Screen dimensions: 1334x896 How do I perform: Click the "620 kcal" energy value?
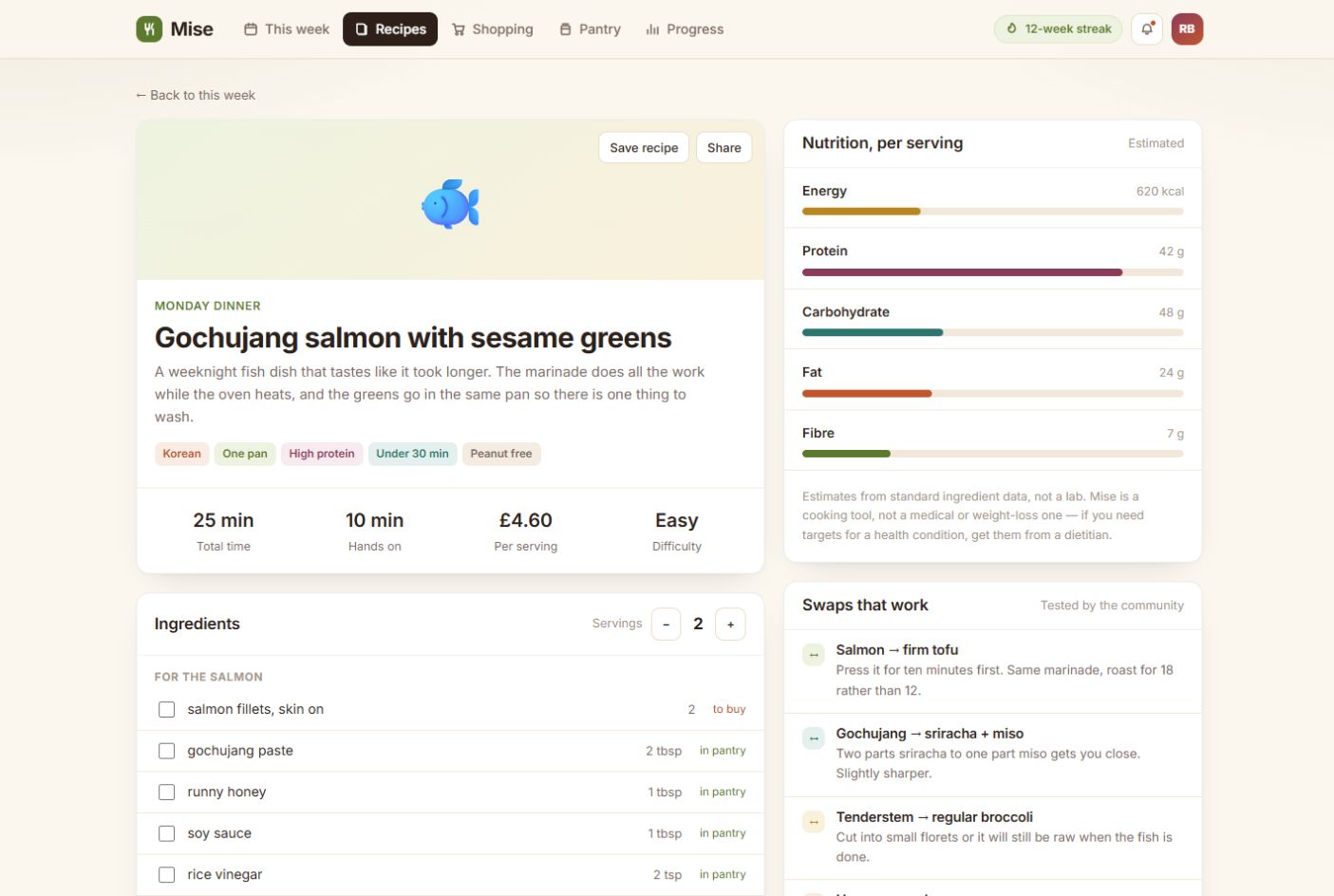point(1160,192)
